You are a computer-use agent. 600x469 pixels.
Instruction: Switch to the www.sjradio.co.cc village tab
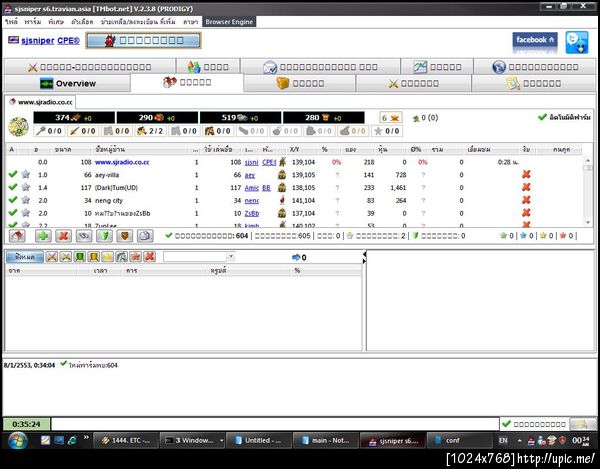click(x=41, y=102)
